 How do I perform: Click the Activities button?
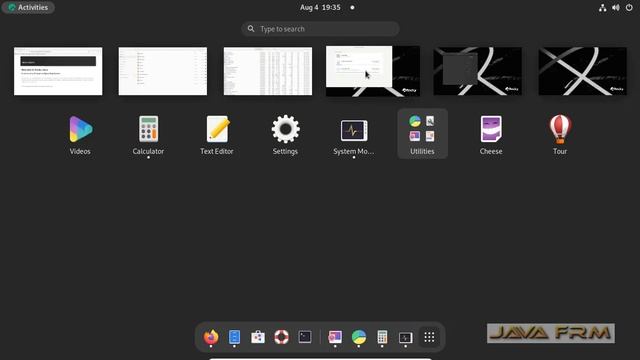point(28,7)
